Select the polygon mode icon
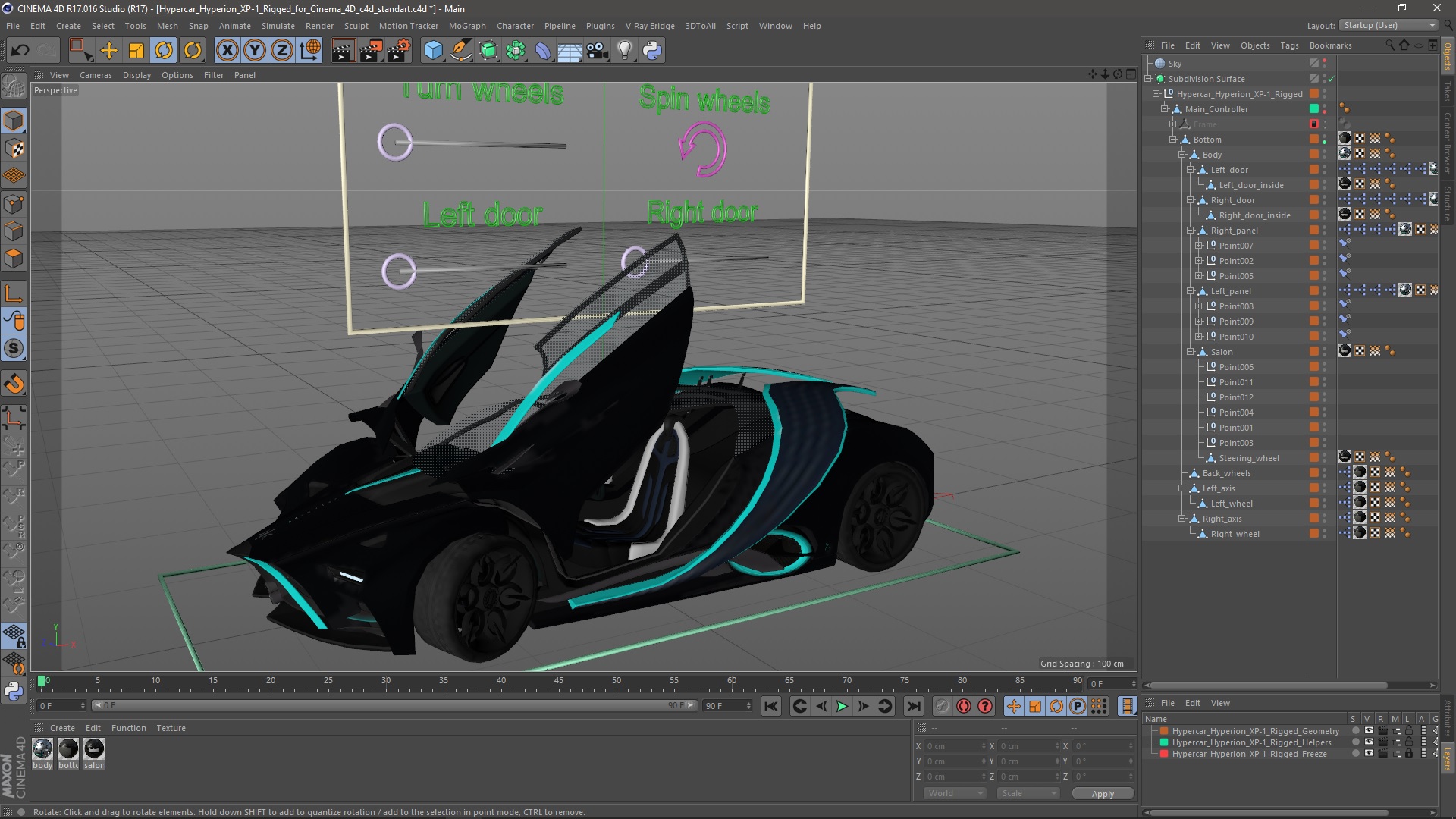 click(x=14, y=259)
